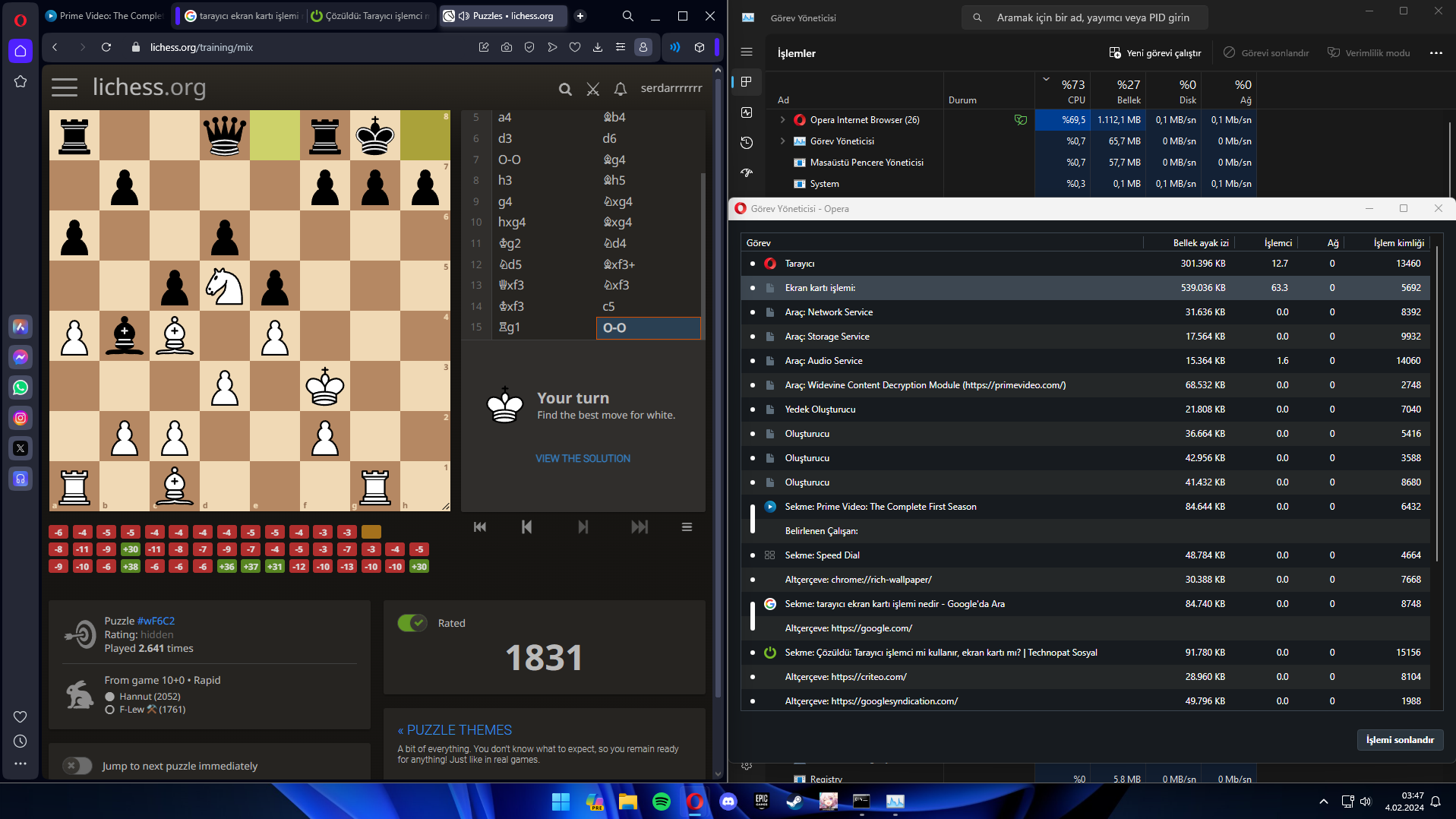
Task: Toggle the Rated puzzle switch
Action: (412, 623)
